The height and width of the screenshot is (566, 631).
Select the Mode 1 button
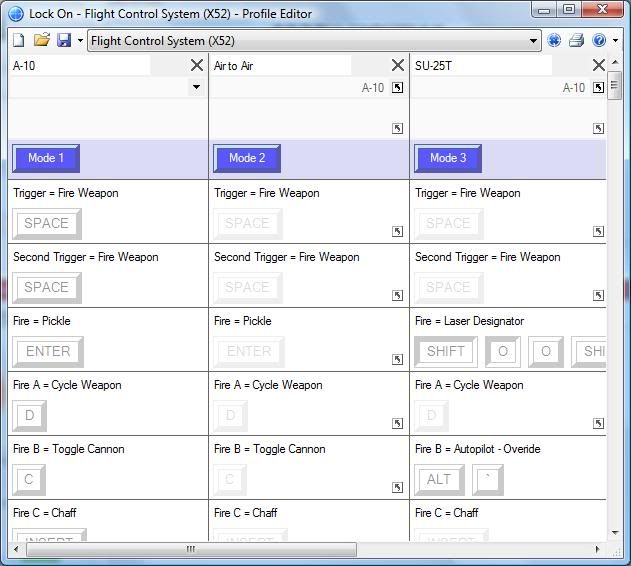tap(46, 158)
